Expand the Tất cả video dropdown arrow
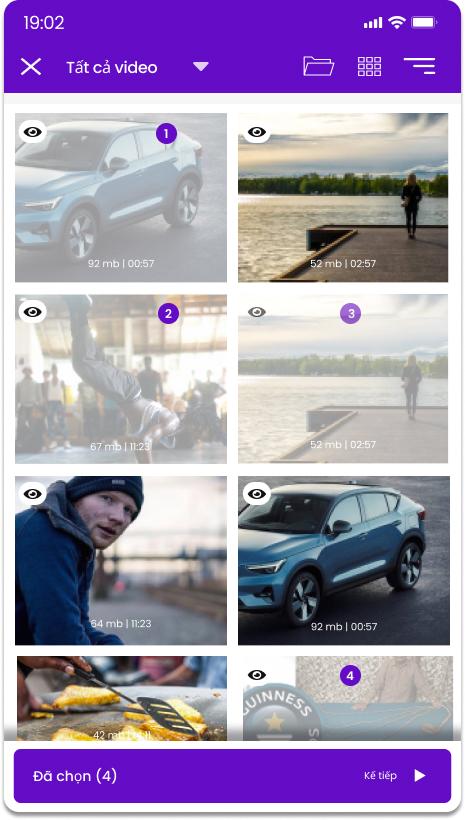 201,66
